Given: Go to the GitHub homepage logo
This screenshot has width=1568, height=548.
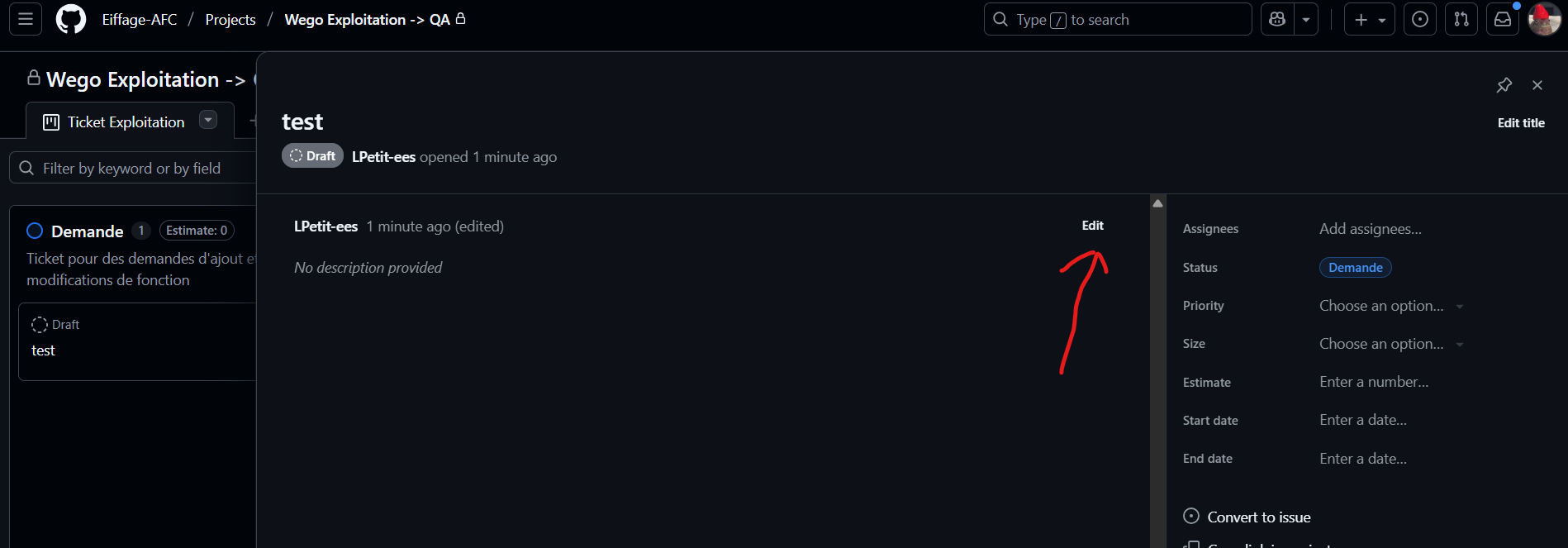Looking at the screenshot, I should point(70,19).
